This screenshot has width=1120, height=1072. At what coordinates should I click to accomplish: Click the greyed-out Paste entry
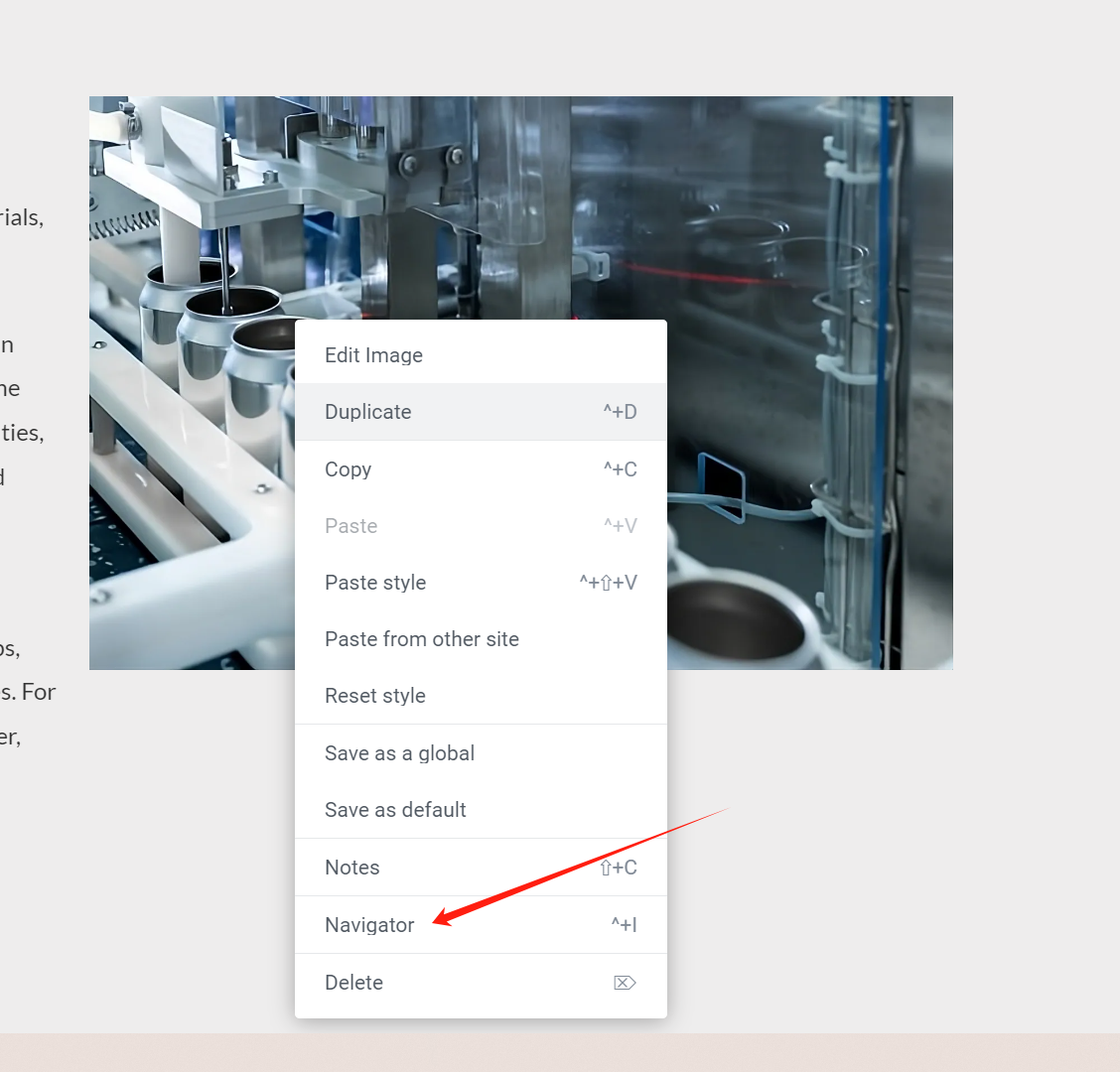481,526
